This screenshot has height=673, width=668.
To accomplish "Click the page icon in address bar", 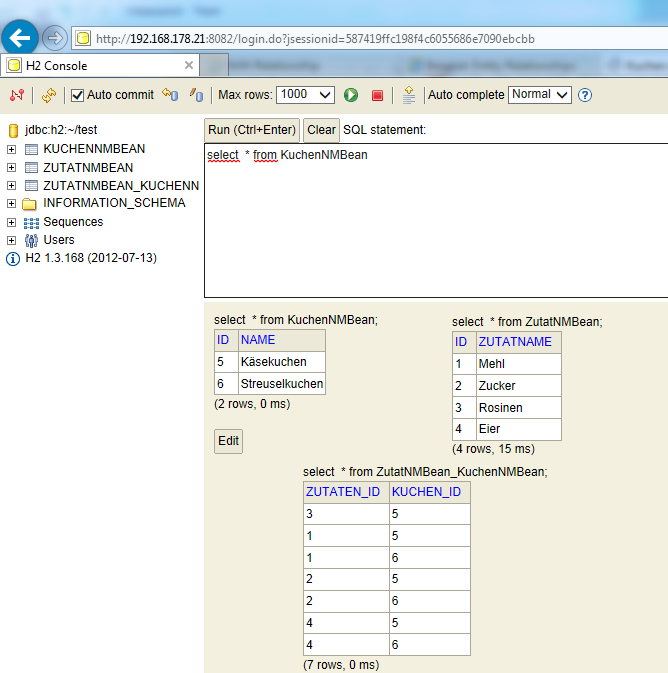I will [x=83, y=39].
